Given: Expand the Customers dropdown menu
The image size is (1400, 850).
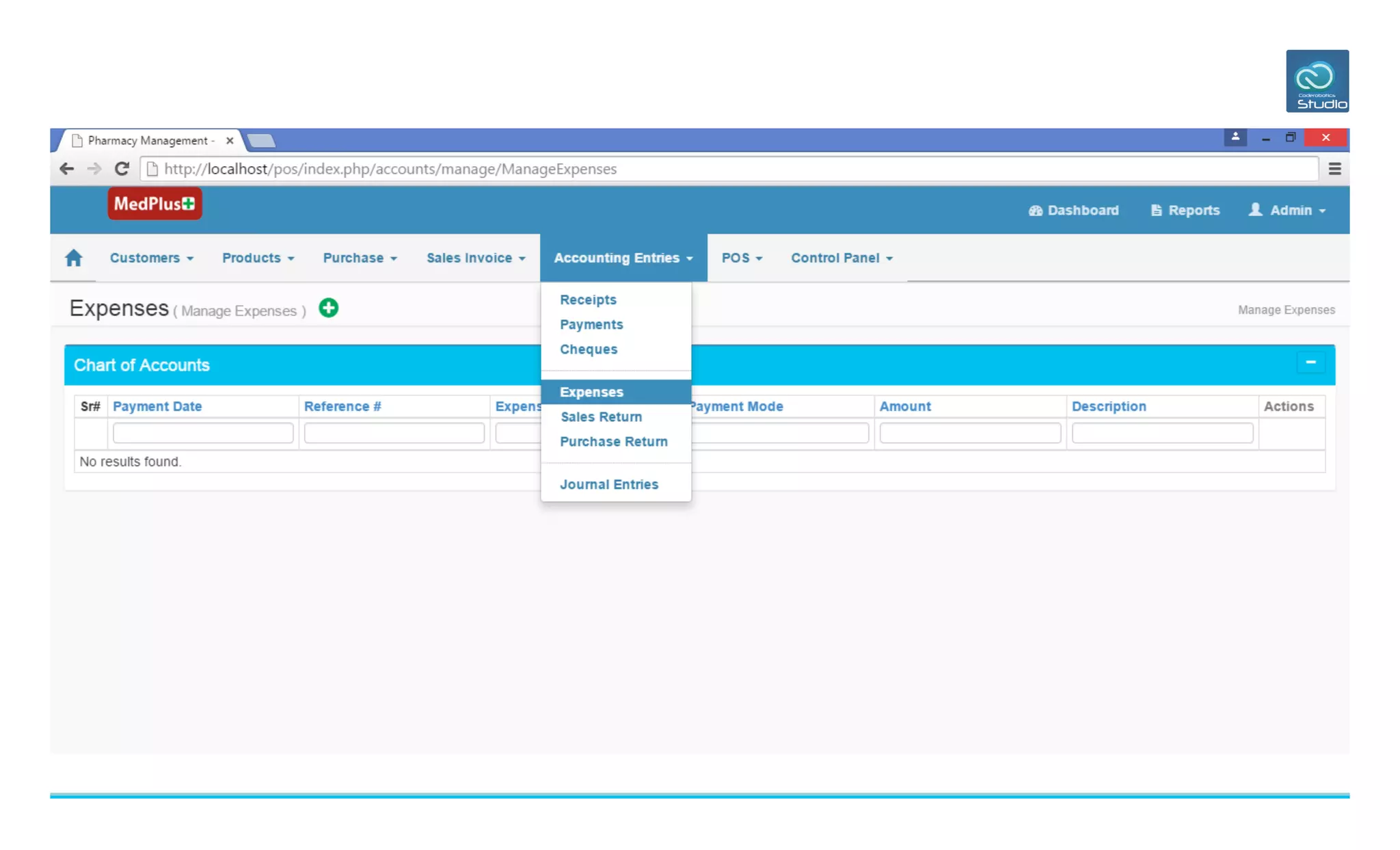Looking at the screenshot, I should (x=152, y=258).
